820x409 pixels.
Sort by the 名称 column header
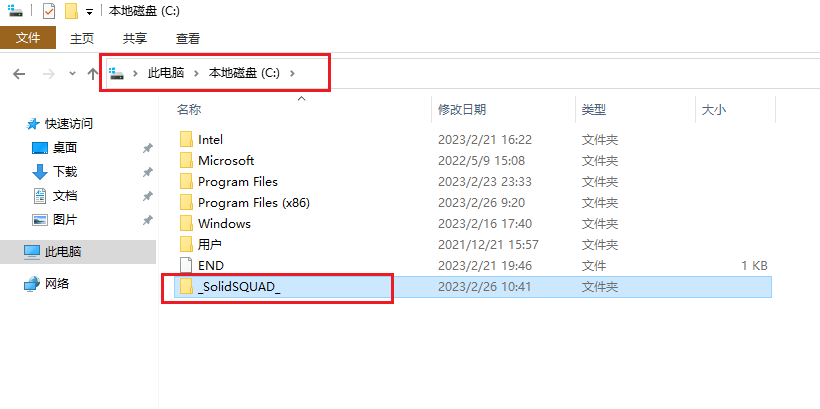[x=189, y=109]
